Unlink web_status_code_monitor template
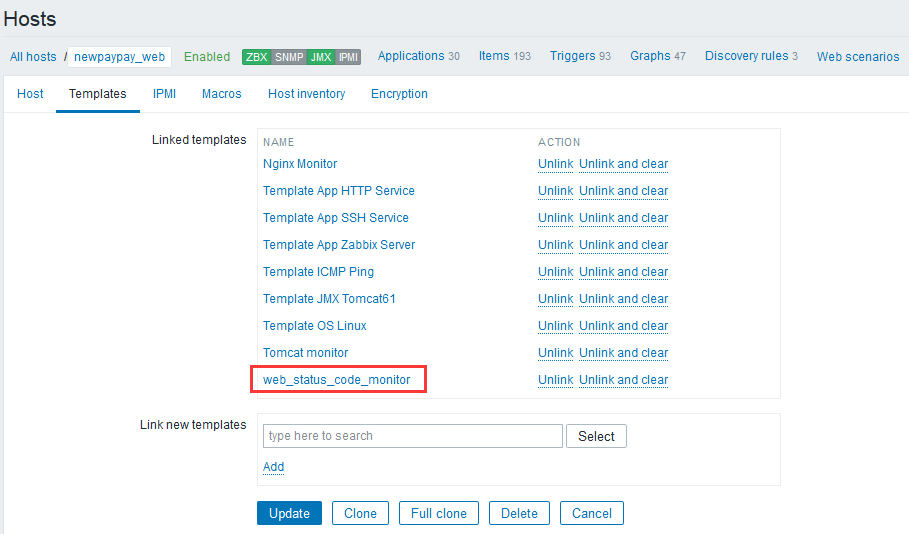 click(x=555, y=380)
